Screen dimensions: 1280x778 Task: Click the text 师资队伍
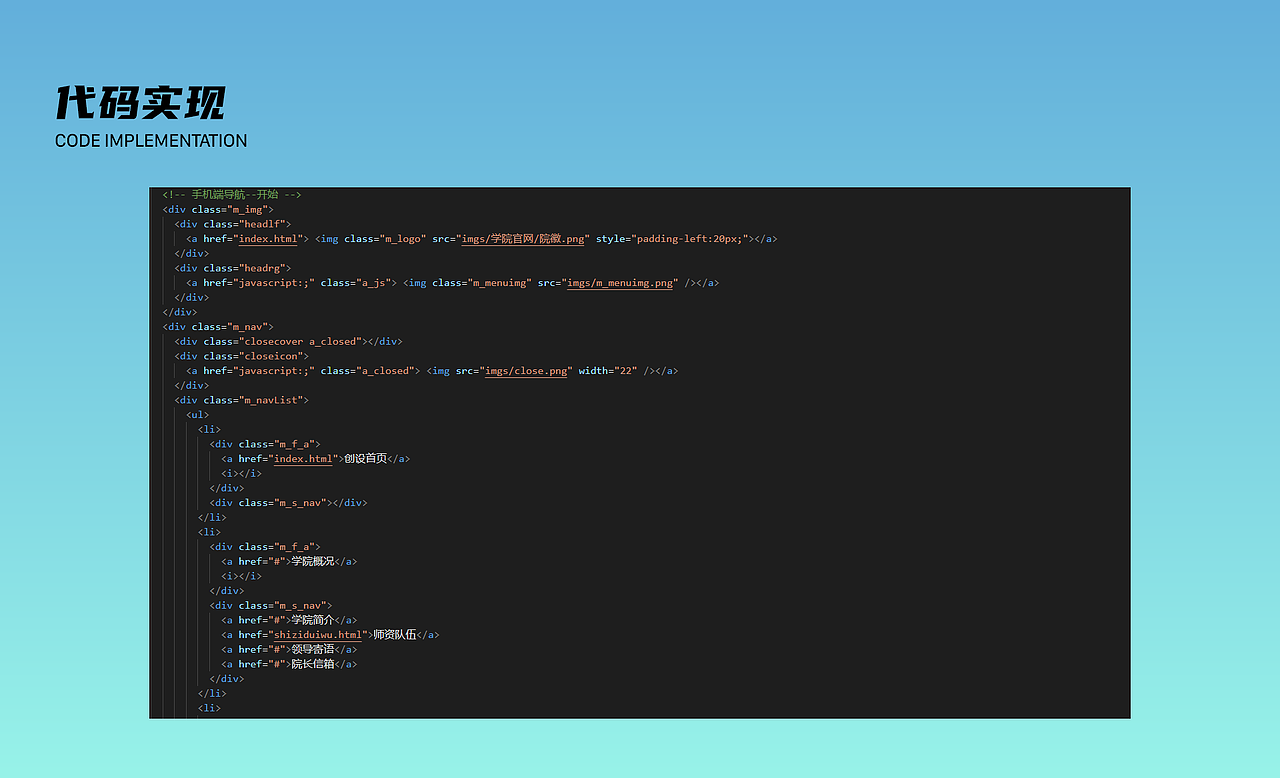pos(394,635)
